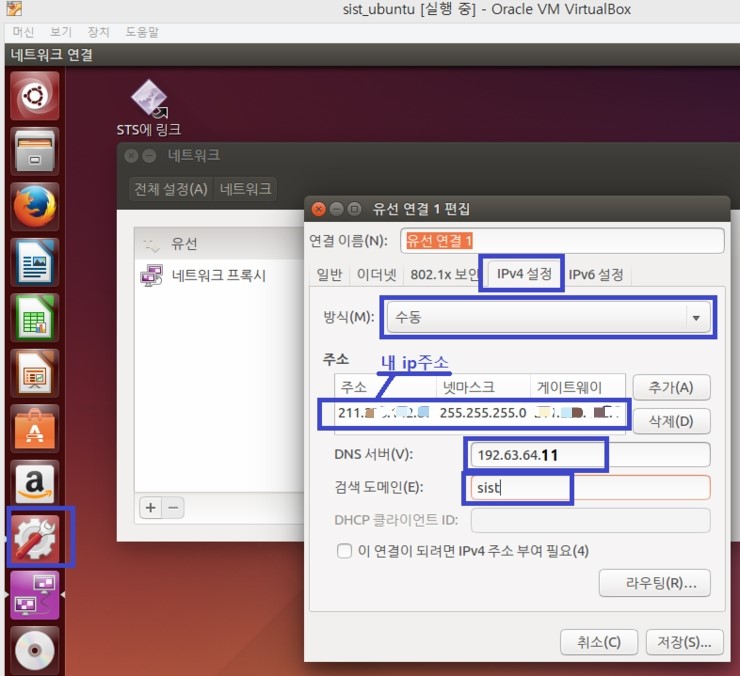Open Amazon launcher icon
740x676 pixels.
tap(35, 484)
